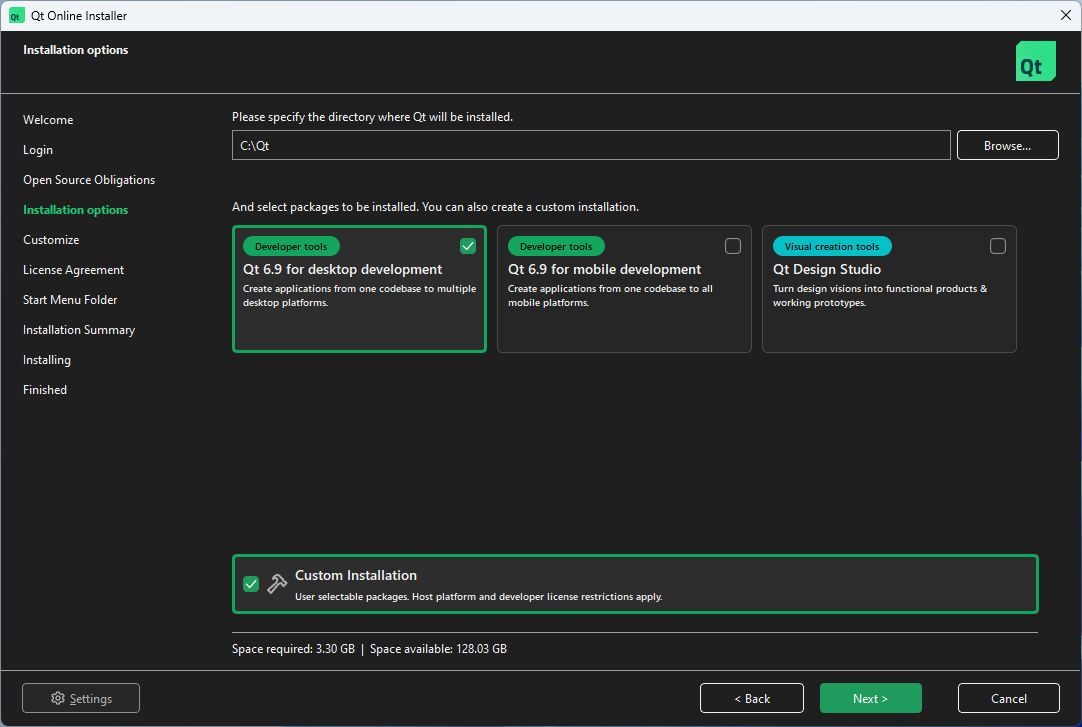Click the Qt icon in title bar
1082x727 pixels.
pos(16,16)
